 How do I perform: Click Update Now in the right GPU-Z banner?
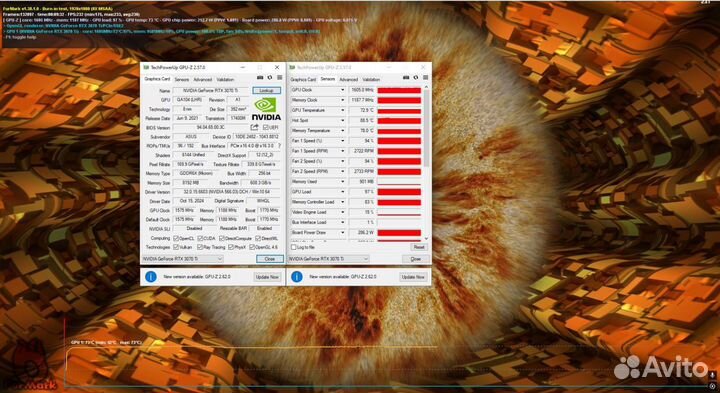413,277
